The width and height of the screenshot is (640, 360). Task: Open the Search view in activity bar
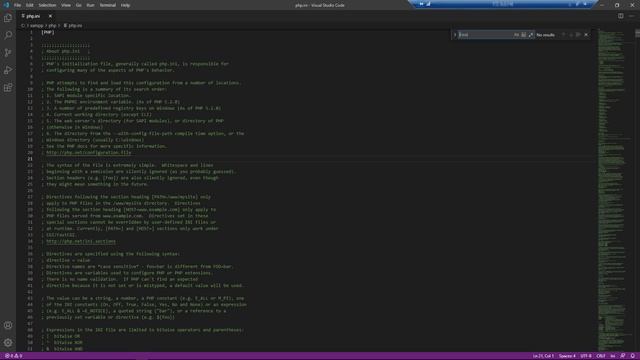[x=8, y=35]
